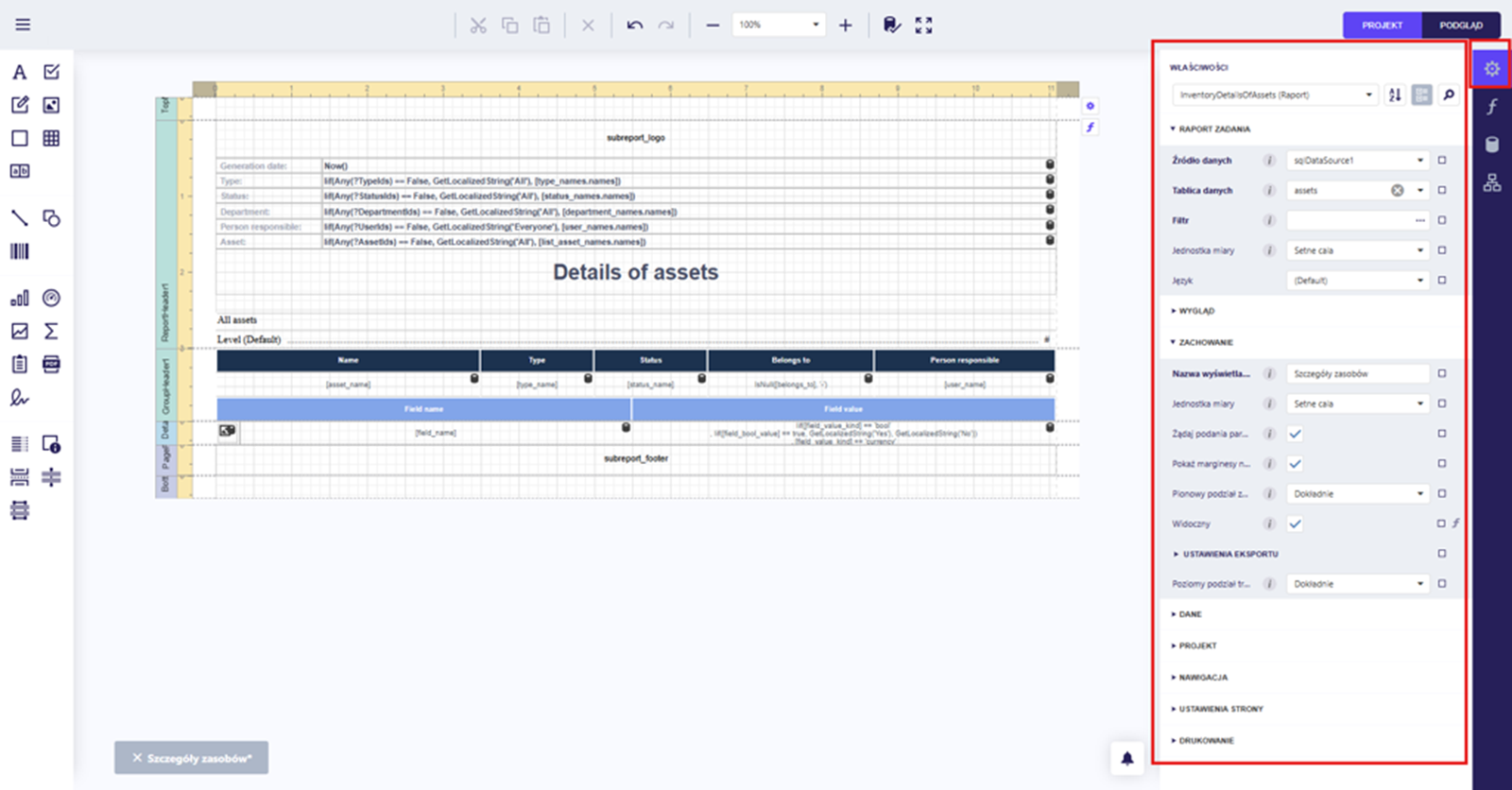Open the Expressions panel icon
The image size is (1512, 790).
(x=1492, y=107)
